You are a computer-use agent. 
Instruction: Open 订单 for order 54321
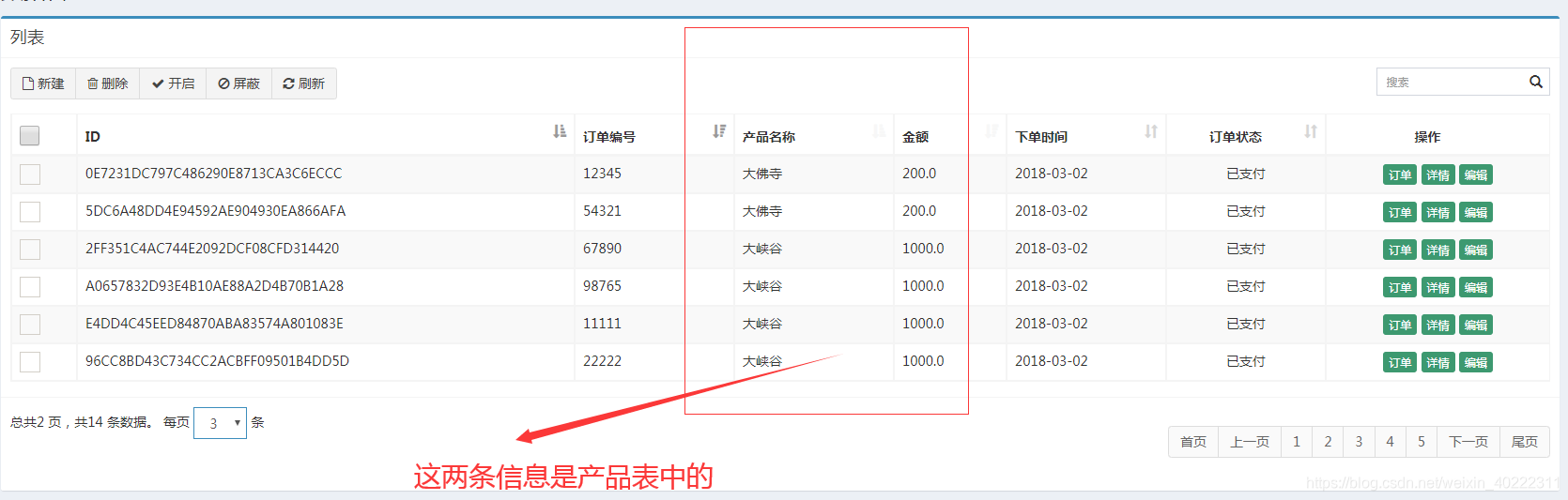(x=1400, y=212)
